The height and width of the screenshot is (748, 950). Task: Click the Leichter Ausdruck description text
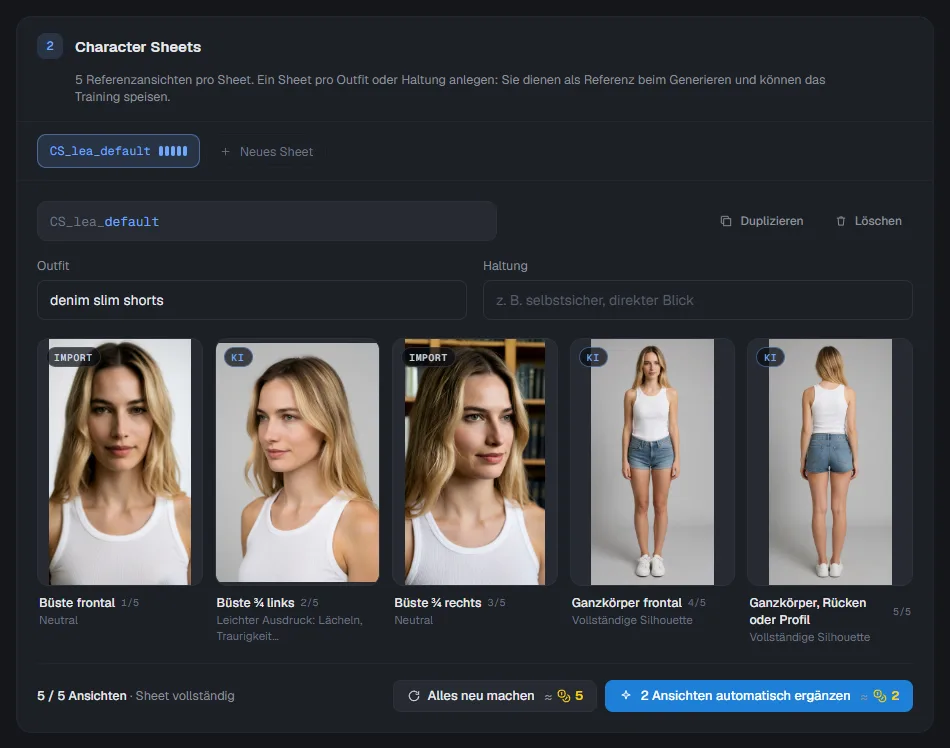[x=290, y=628]
